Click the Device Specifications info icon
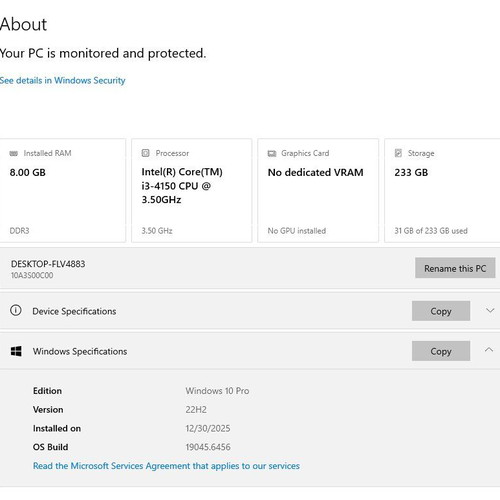This screenshot has height=500, width=500. click(16, 310)
